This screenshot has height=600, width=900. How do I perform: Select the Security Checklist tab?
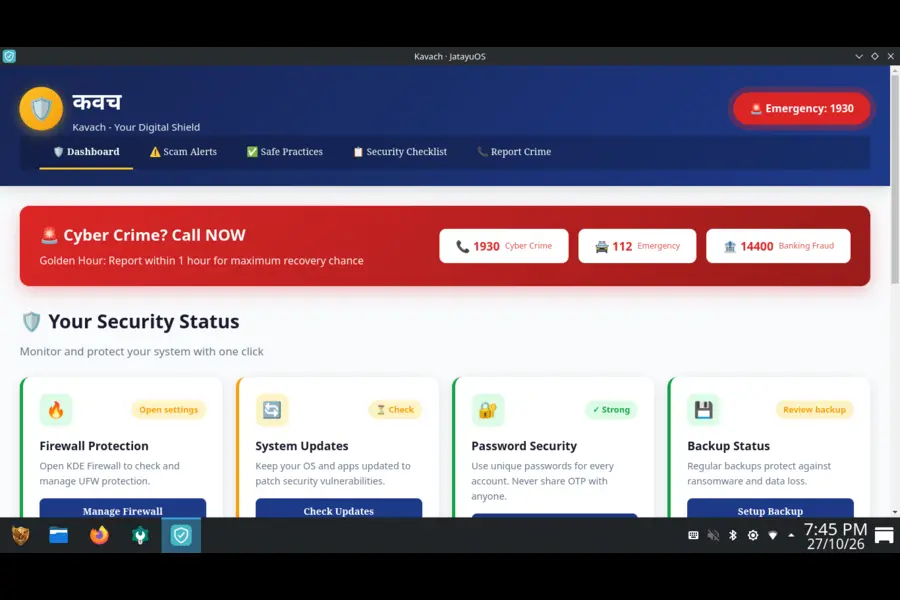[x=400, y=152]
